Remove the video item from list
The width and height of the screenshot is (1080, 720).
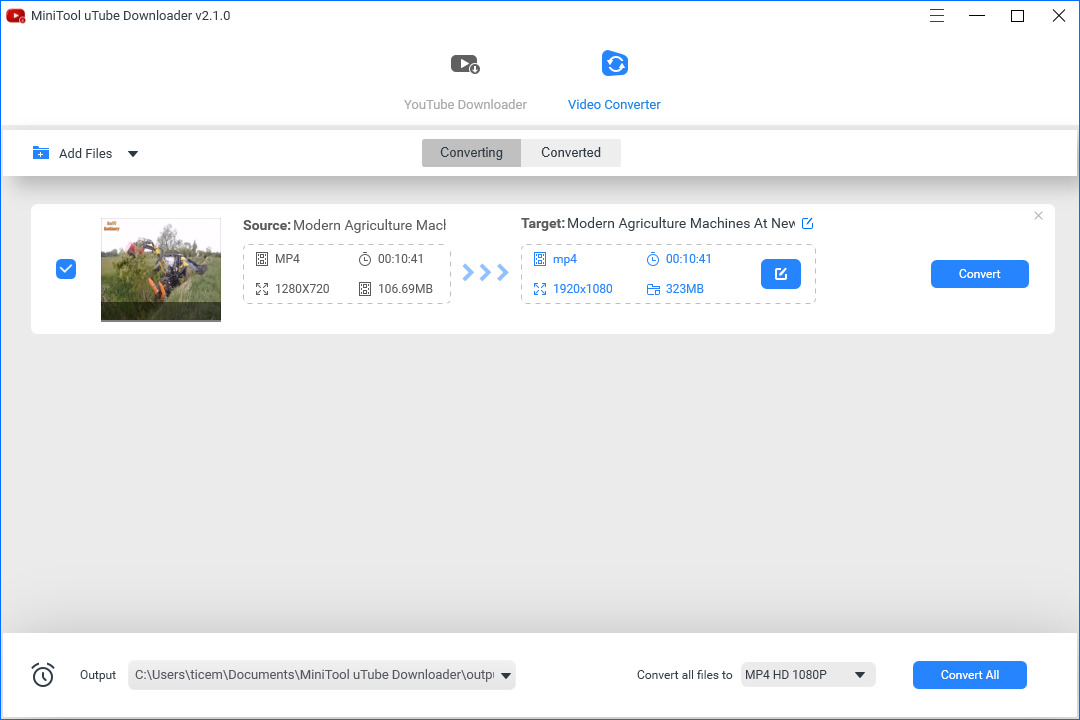(1038, 216)
